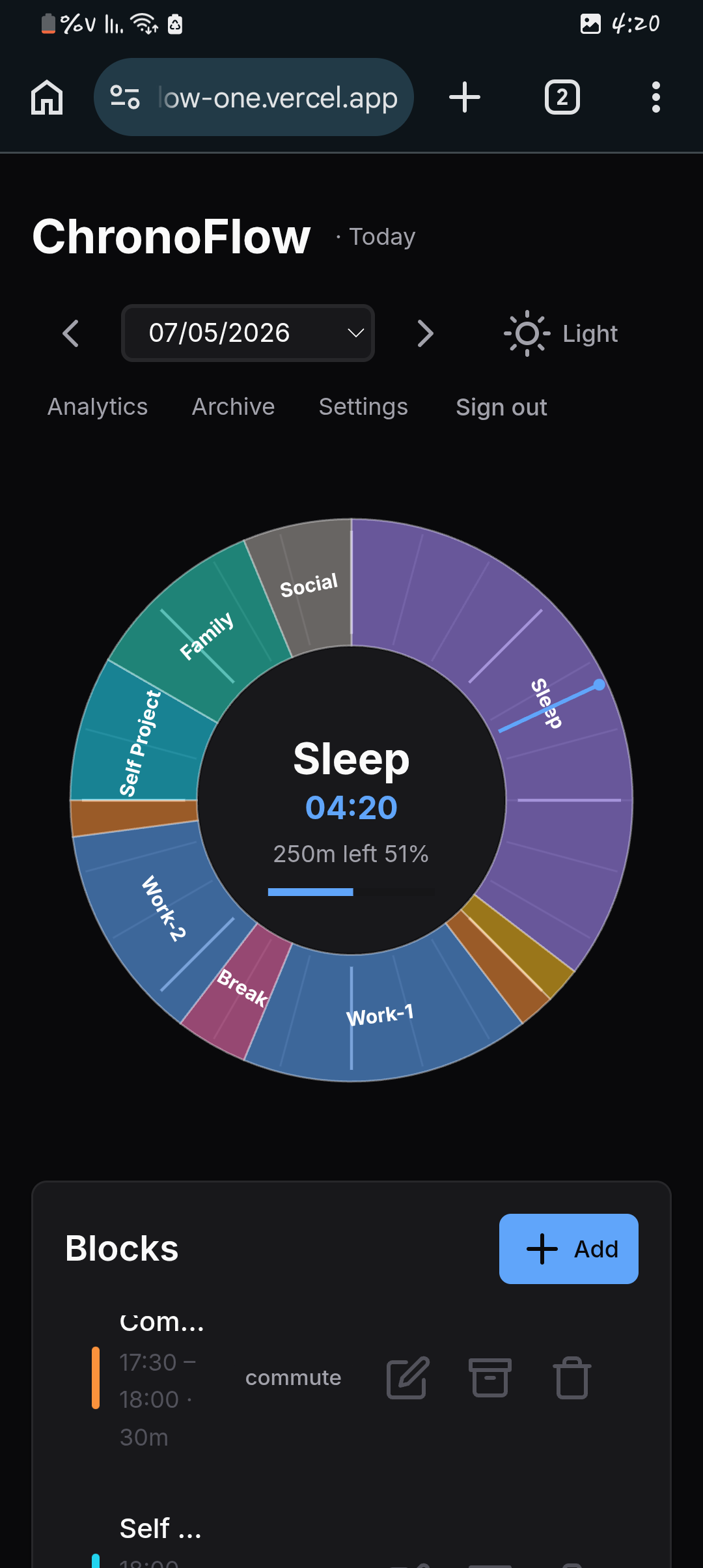Tap the browser home icon
The width and height of the screenshot is (703, 1568).
tap(47, 98)
